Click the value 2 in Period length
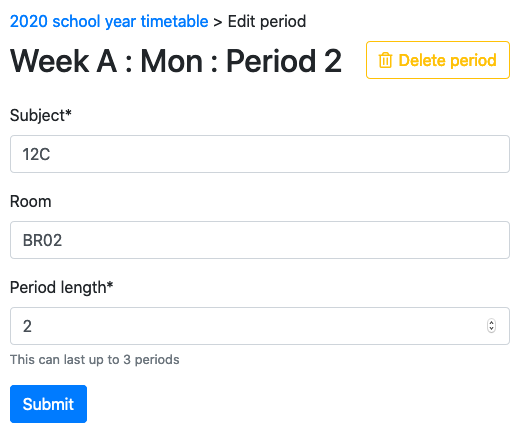This screenshot has height=436, width=520. pos(27,326)
